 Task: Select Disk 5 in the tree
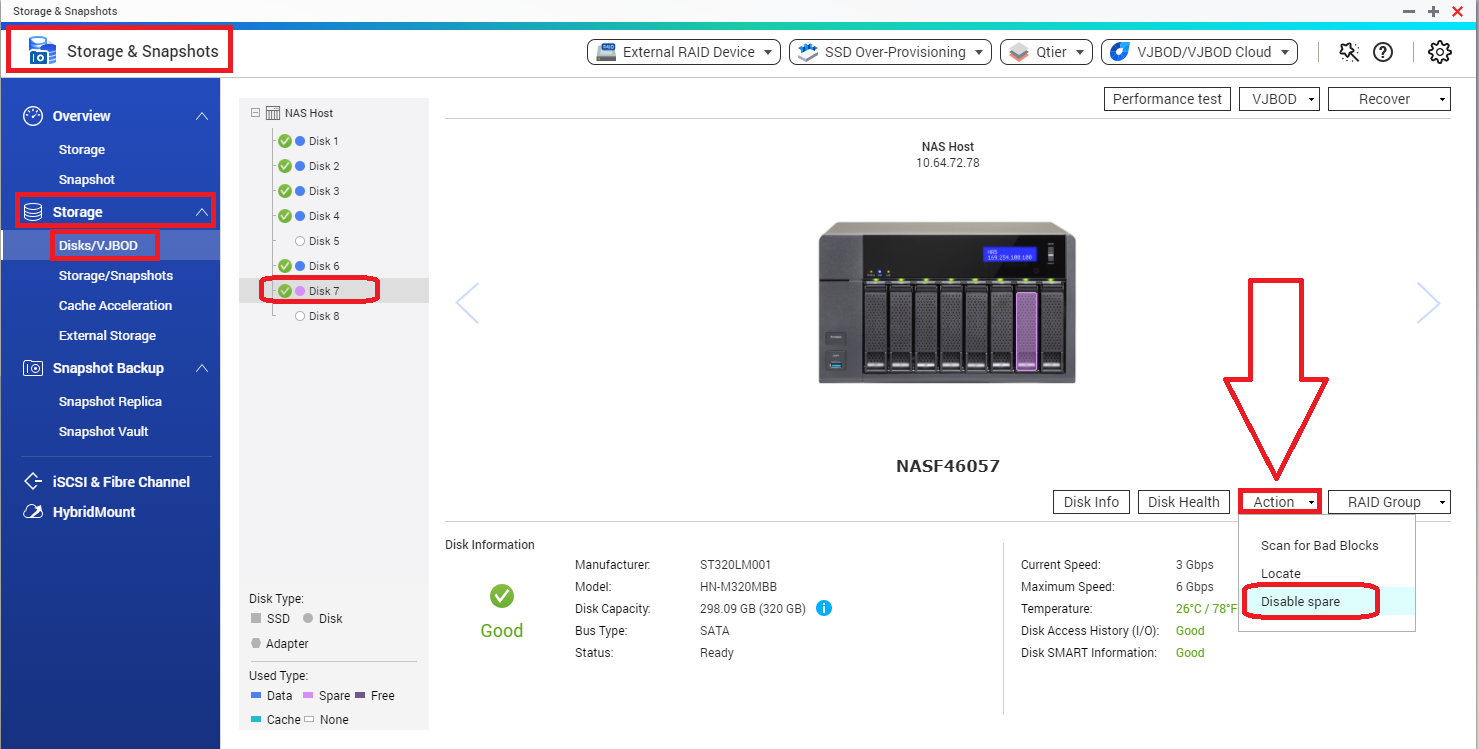coord(323,241)
